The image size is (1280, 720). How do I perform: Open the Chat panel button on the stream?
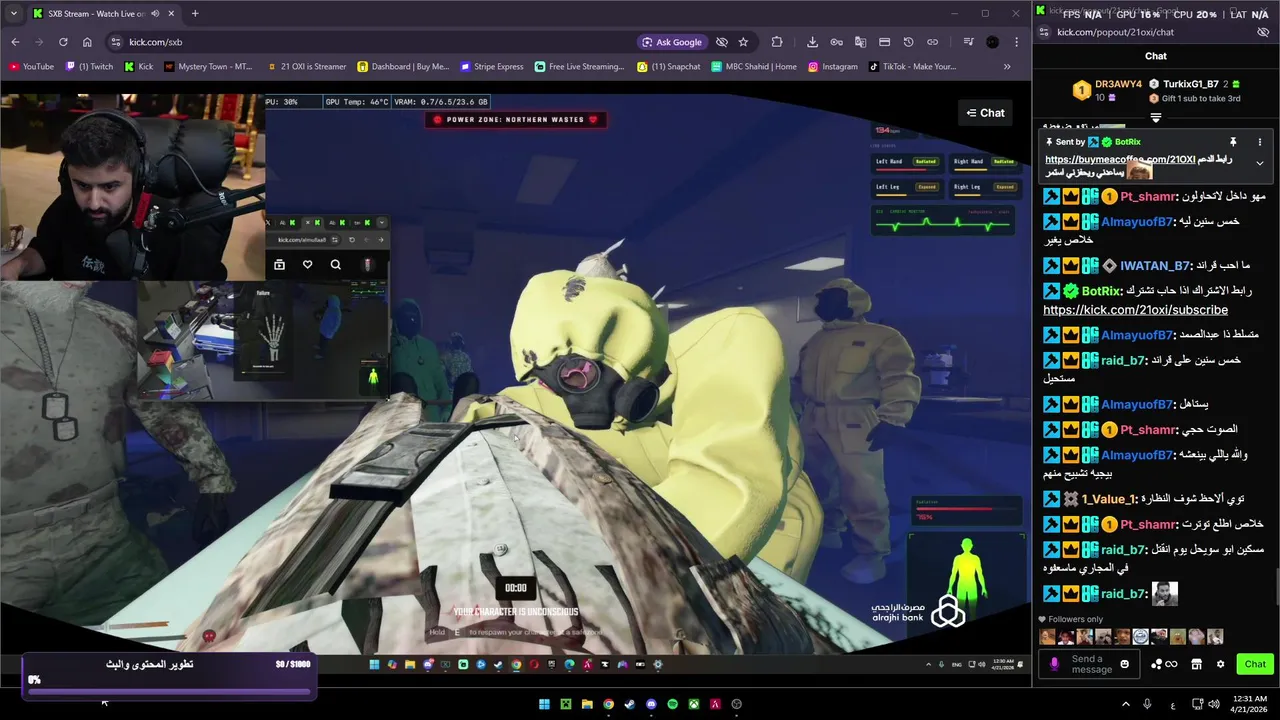985,113
